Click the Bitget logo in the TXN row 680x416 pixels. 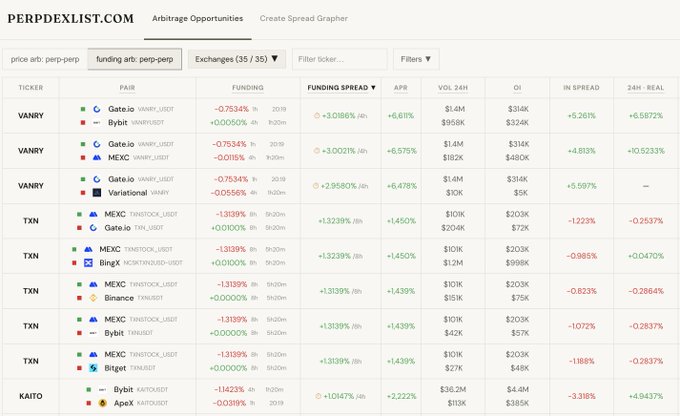93,368
